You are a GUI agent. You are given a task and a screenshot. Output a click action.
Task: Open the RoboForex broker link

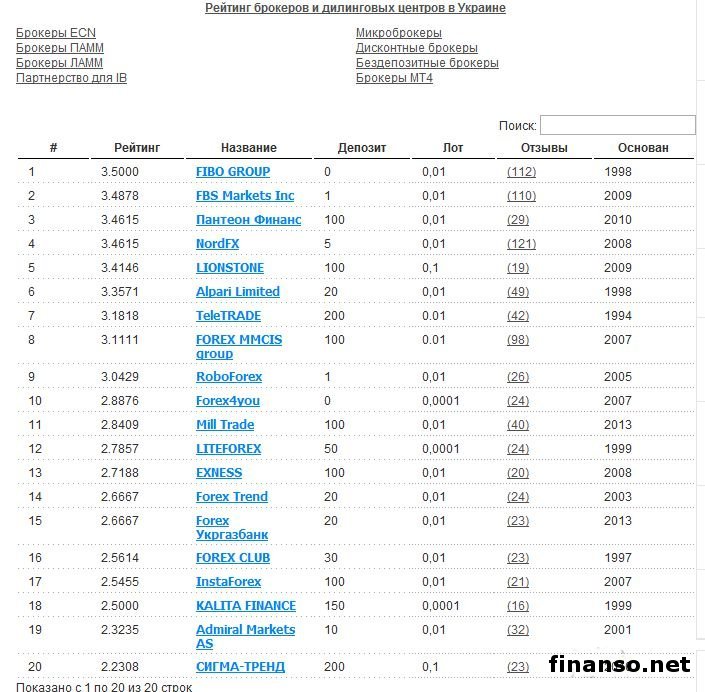point(229,377)
